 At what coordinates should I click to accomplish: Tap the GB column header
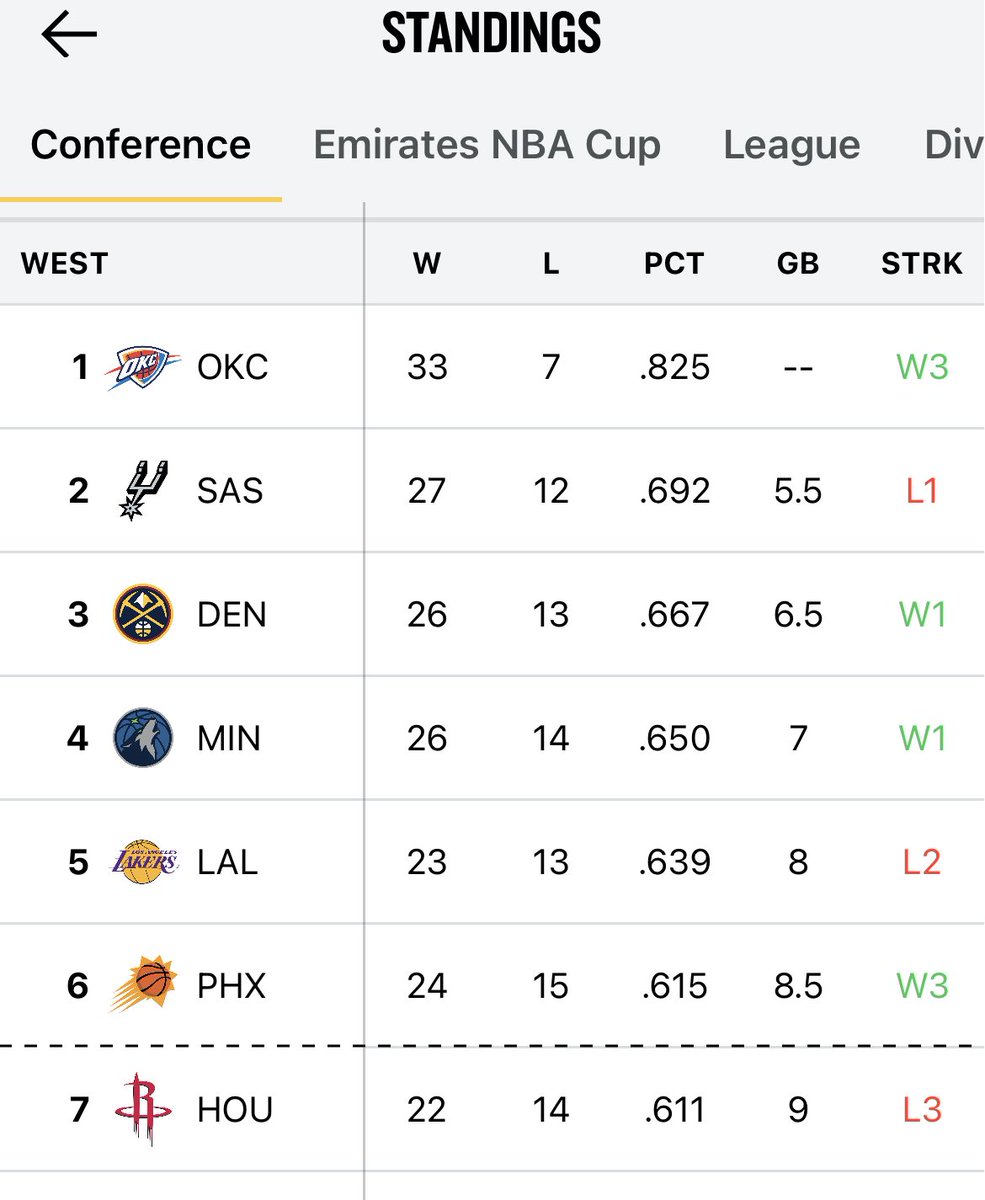(x=798, y=263)
